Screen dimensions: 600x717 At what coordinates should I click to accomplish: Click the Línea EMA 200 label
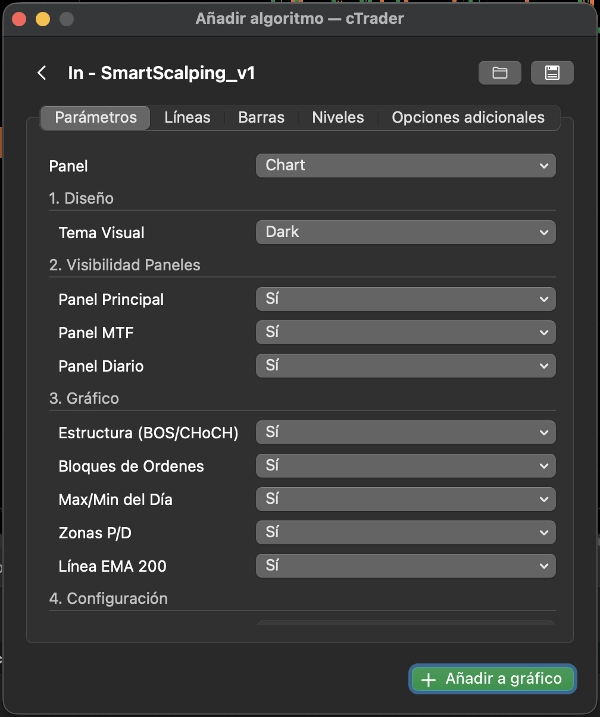pyautogui.click(x=112, y=567)
